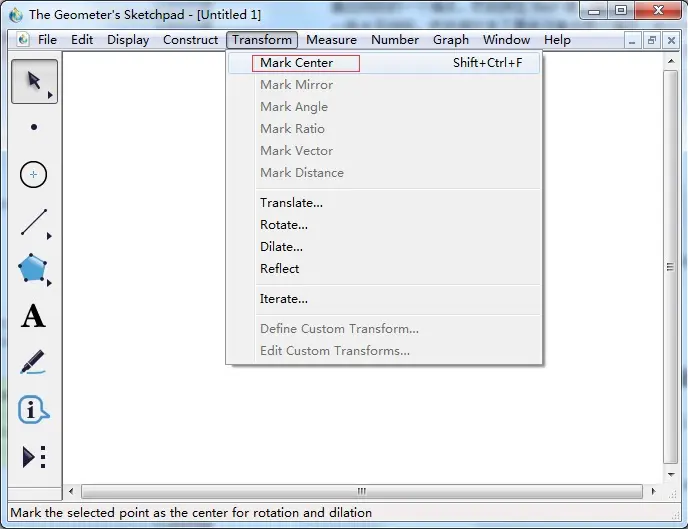Expand the Straightedge tool flyout triangle
This screenshot has width=688, height=529.
[49, 236]
